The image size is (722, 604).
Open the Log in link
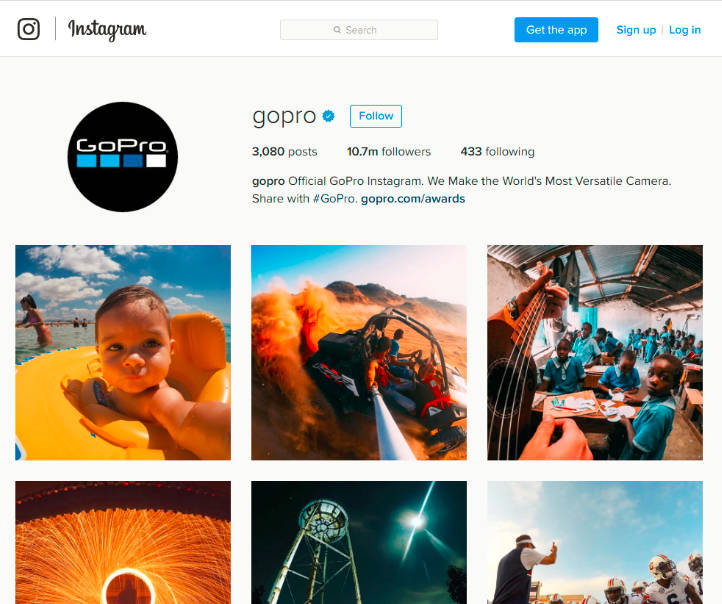click(685, 30)
